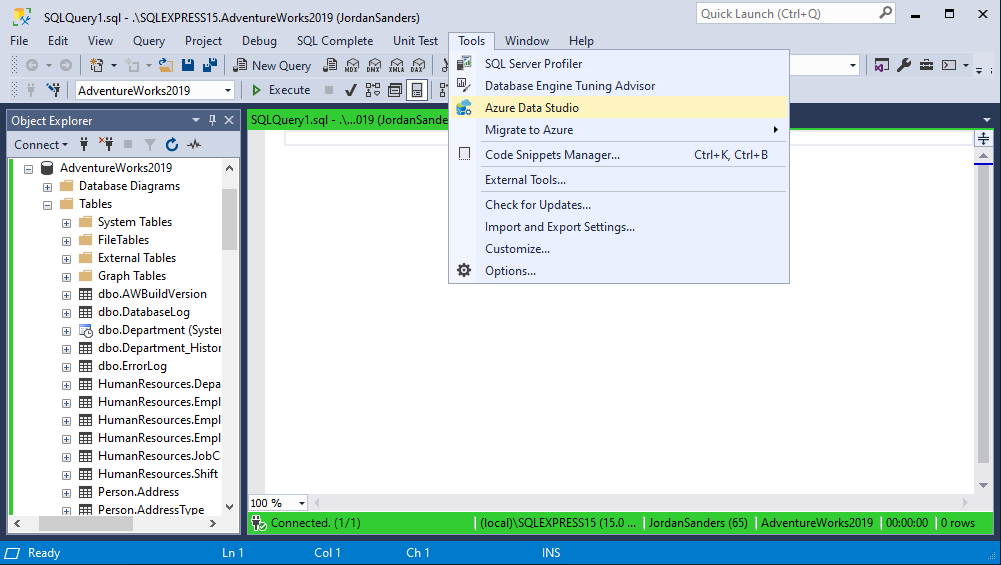
Task: Click the Object Explorer horizontal scrollbar thumb
Action: (x=86, y=523)
